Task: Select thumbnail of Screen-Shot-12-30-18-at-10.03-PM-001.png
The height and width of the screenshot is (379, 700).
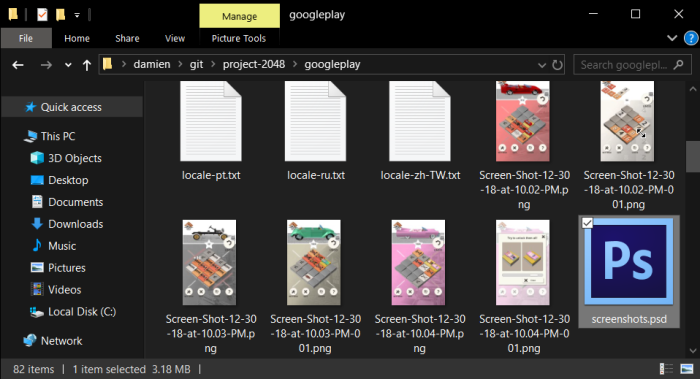Action: click(x=314, y=262)
